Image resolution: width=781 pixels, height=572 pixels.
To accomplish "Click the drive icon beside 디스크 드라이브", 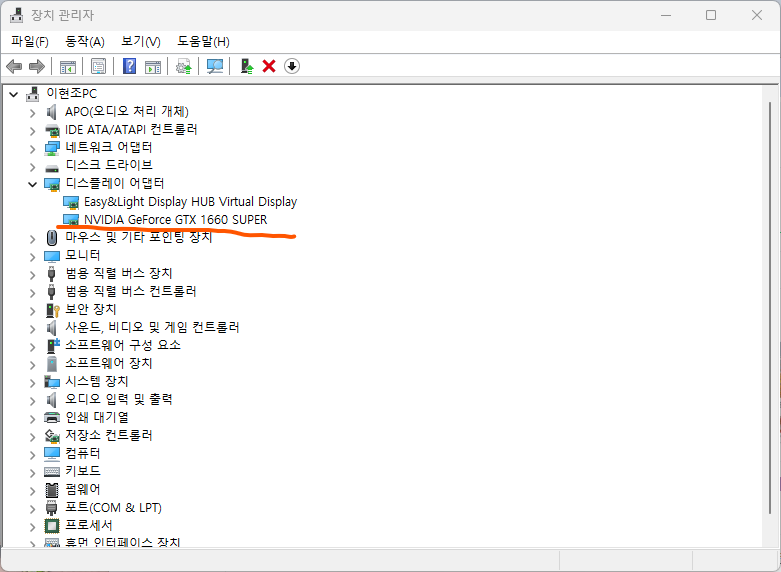I will point(52,168).
